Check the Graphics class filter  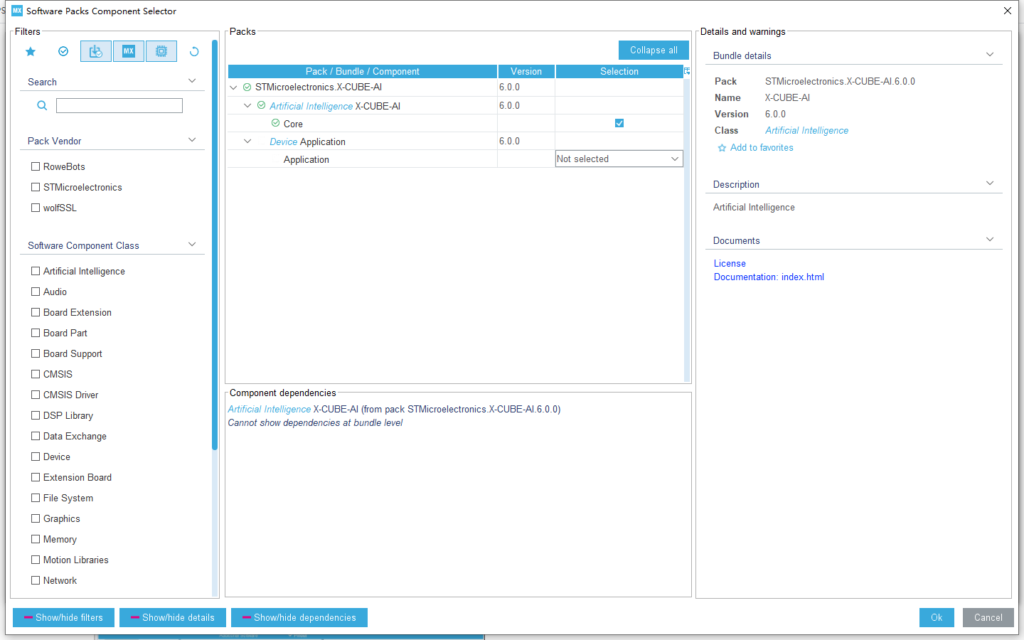pos(35,519)
